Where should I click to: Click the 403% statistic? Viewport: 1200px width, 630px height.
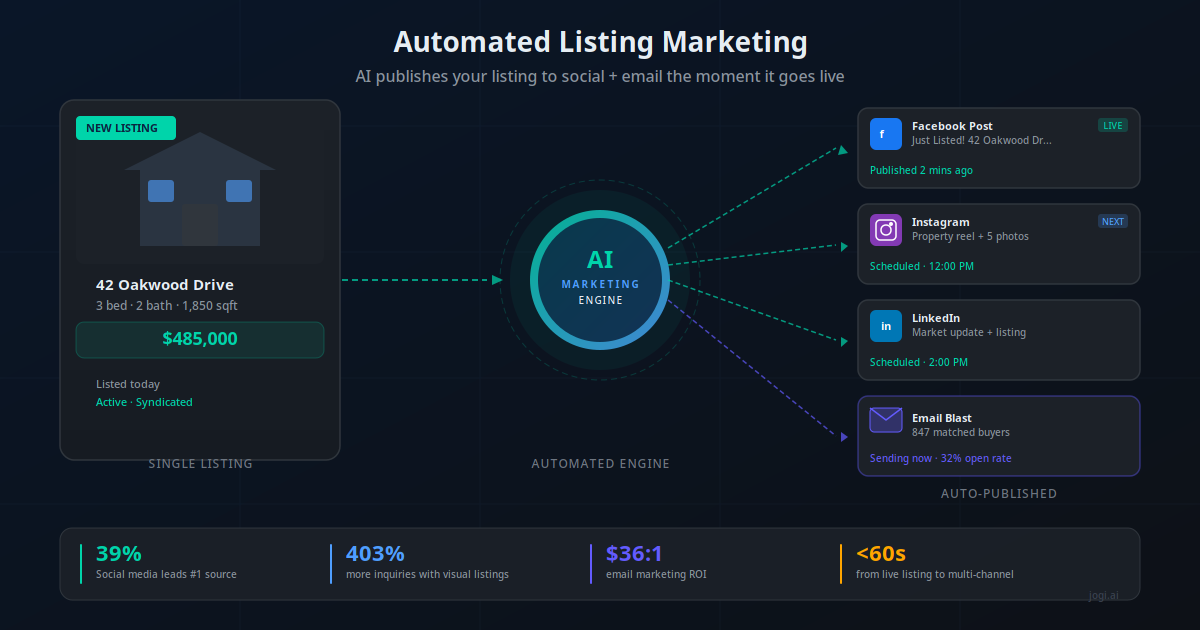(x=375, y=554)
